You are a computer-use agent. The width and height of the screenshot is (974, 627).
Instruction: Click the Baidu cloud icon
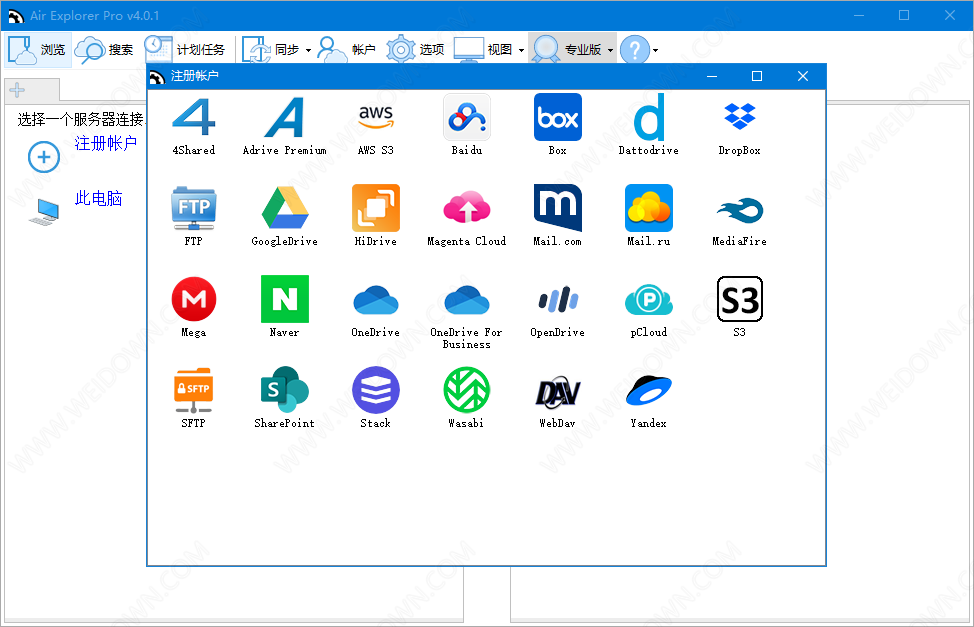pyautogui.click(x=466, y=118)
